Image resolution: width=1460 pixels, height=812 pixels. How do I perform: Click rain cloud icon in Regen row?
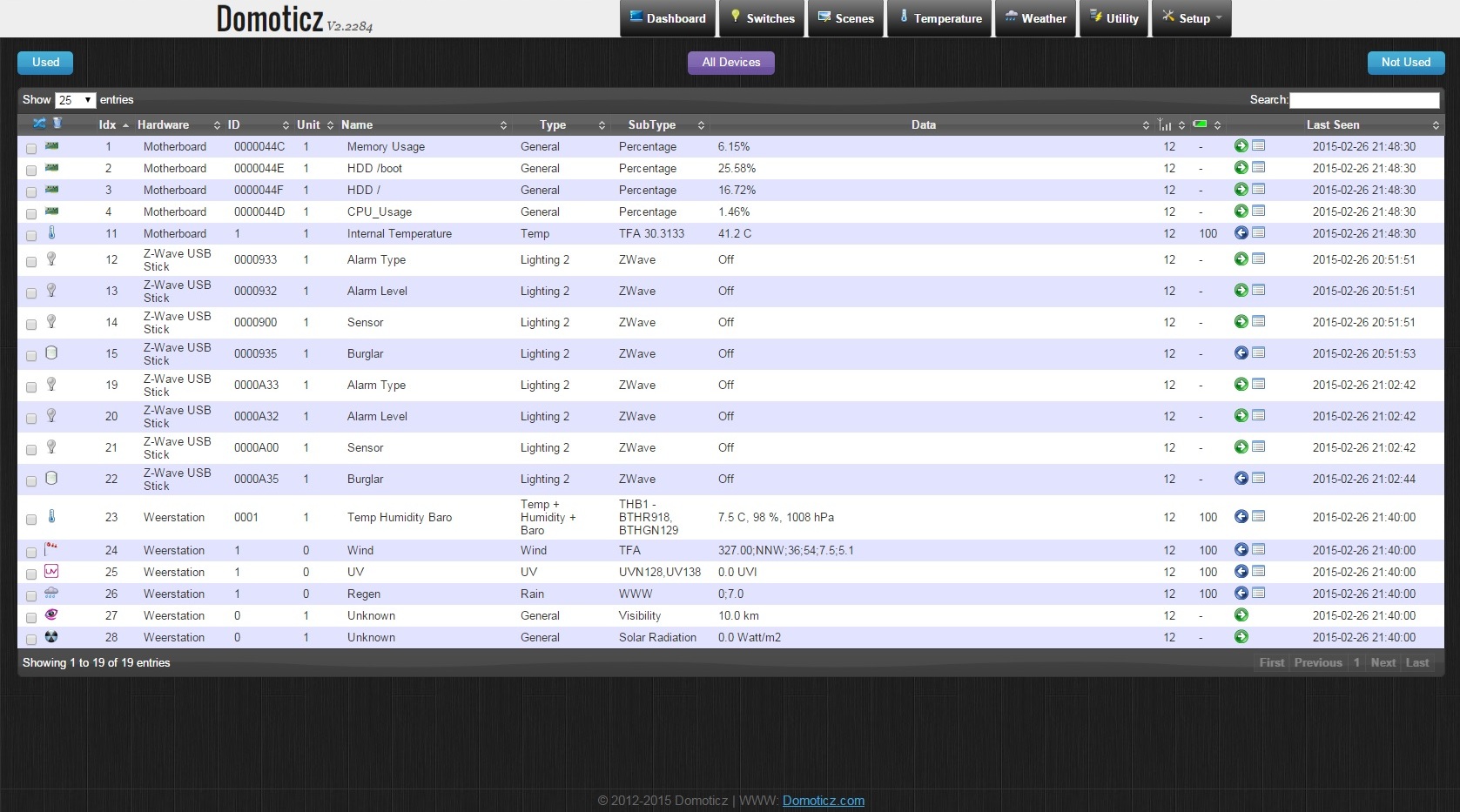pyautogui.click(x=51, y=593)
